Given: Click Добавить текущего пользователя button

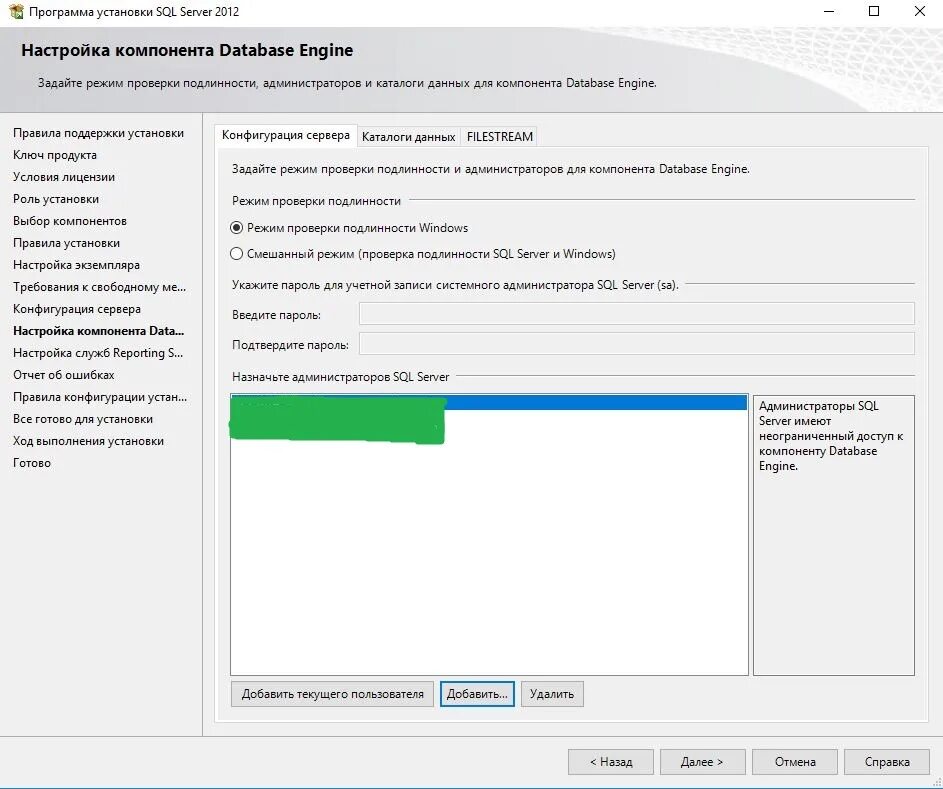Looking at the screenshot, I should click(332, 694).
